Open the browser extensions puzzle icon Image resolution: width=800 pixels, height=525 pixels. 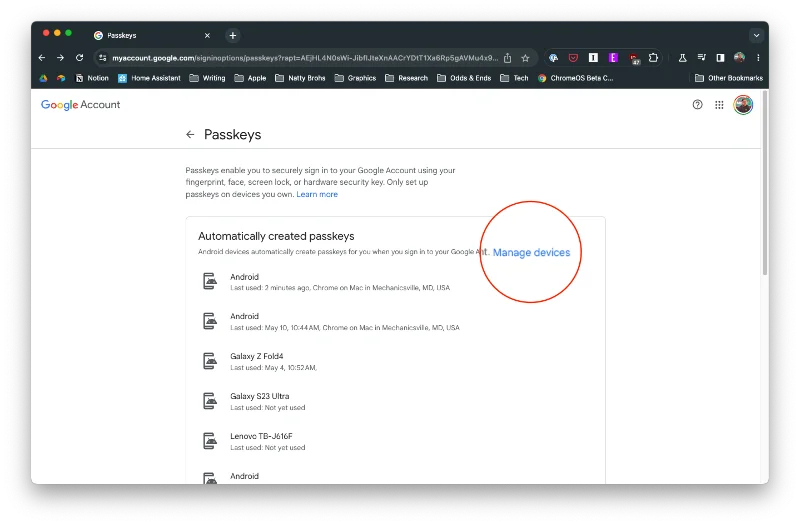tap(653, 58)
